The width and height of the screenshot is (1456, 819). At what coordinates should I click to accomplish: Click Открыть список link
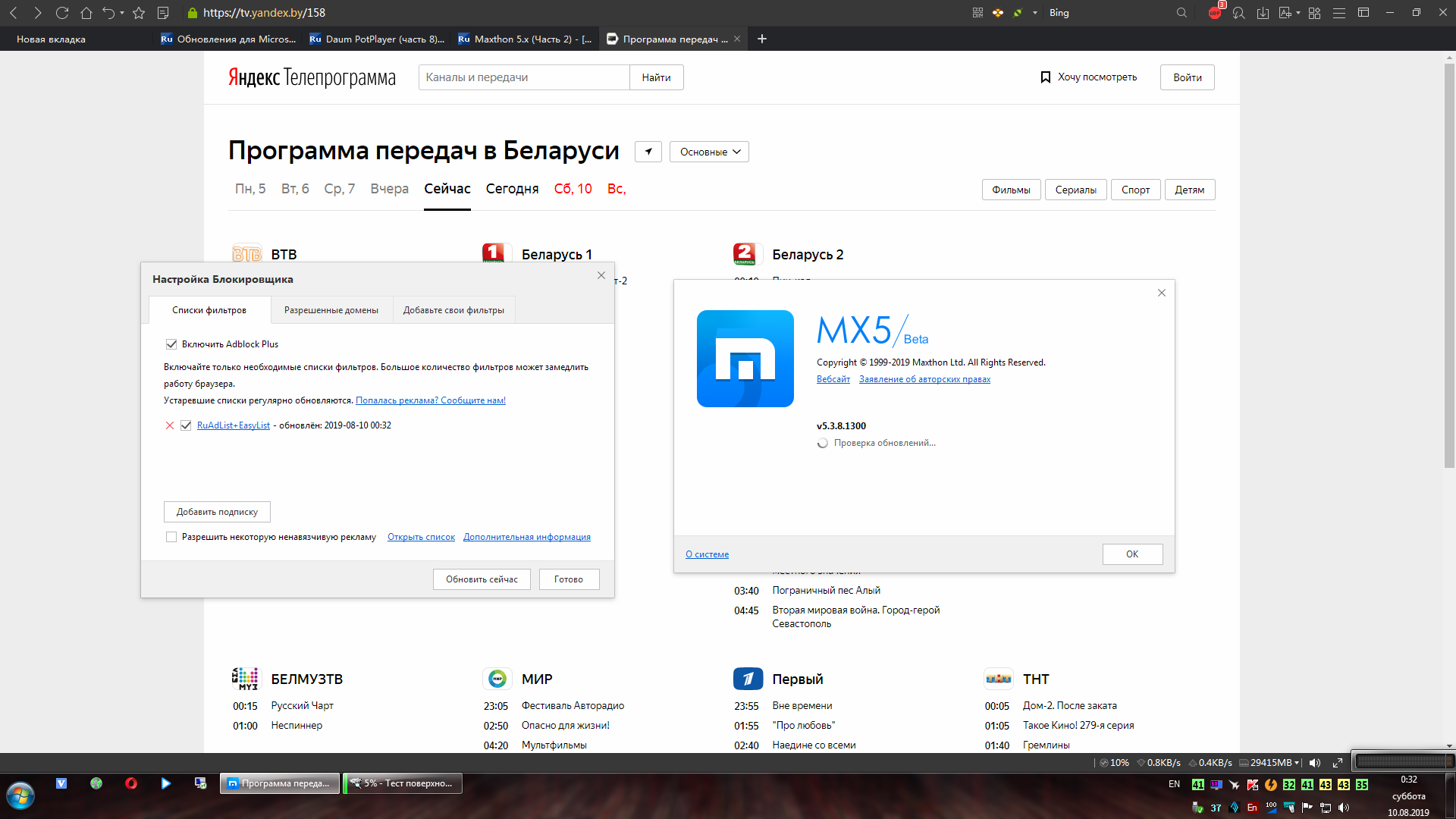(421, 537)
